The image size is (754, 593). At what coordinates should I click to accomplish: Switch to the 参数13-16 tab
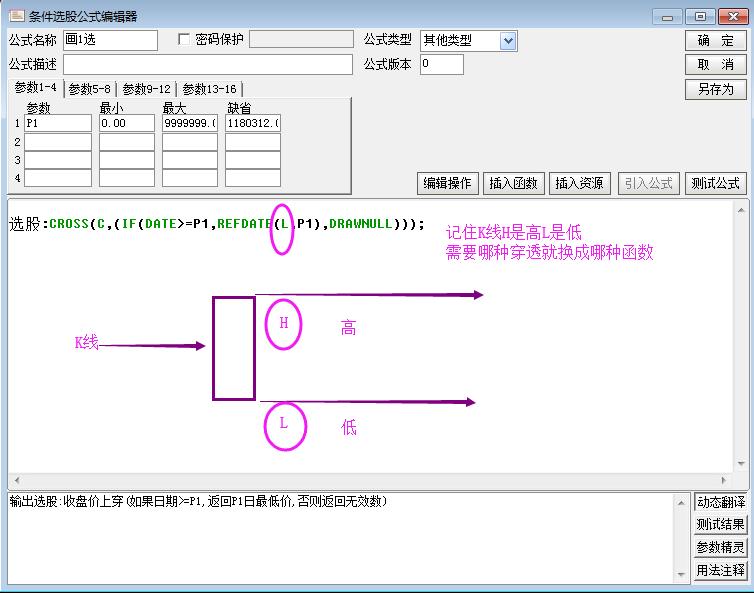pos(210,89)
